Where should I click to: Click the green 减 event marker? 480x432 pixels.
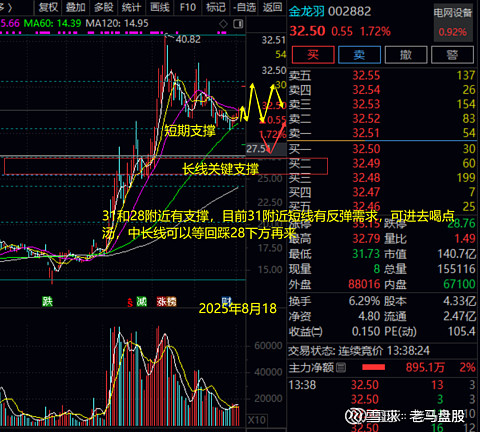142,302
